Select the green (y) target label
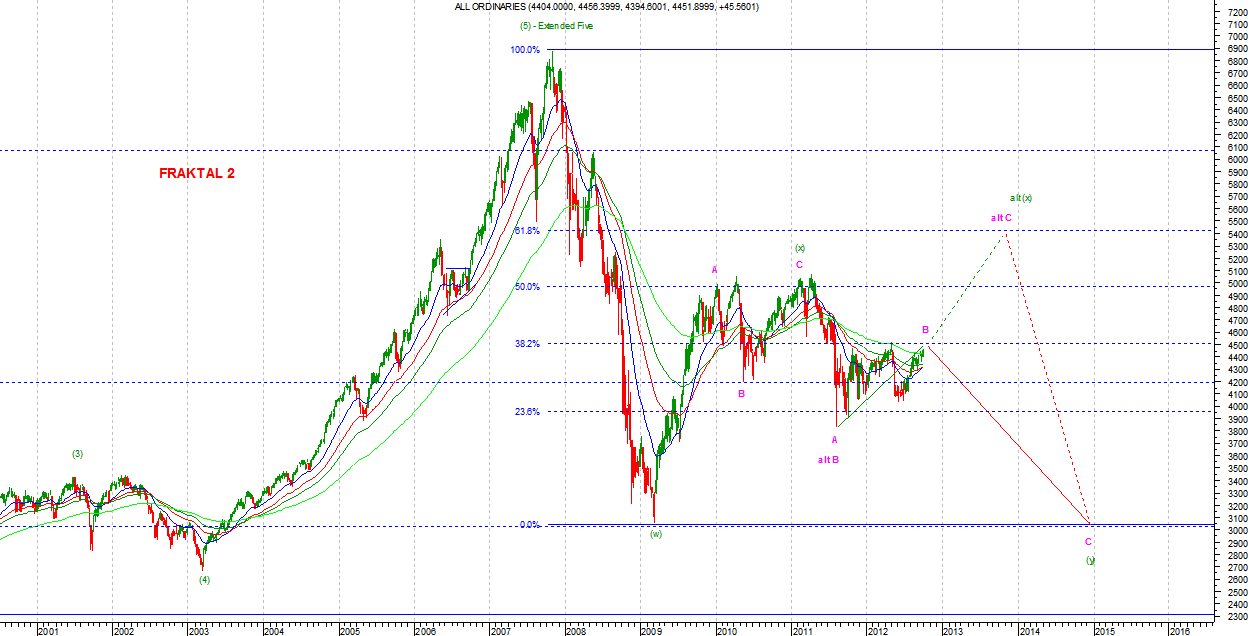1250x636 pixels. point(1091,560)
